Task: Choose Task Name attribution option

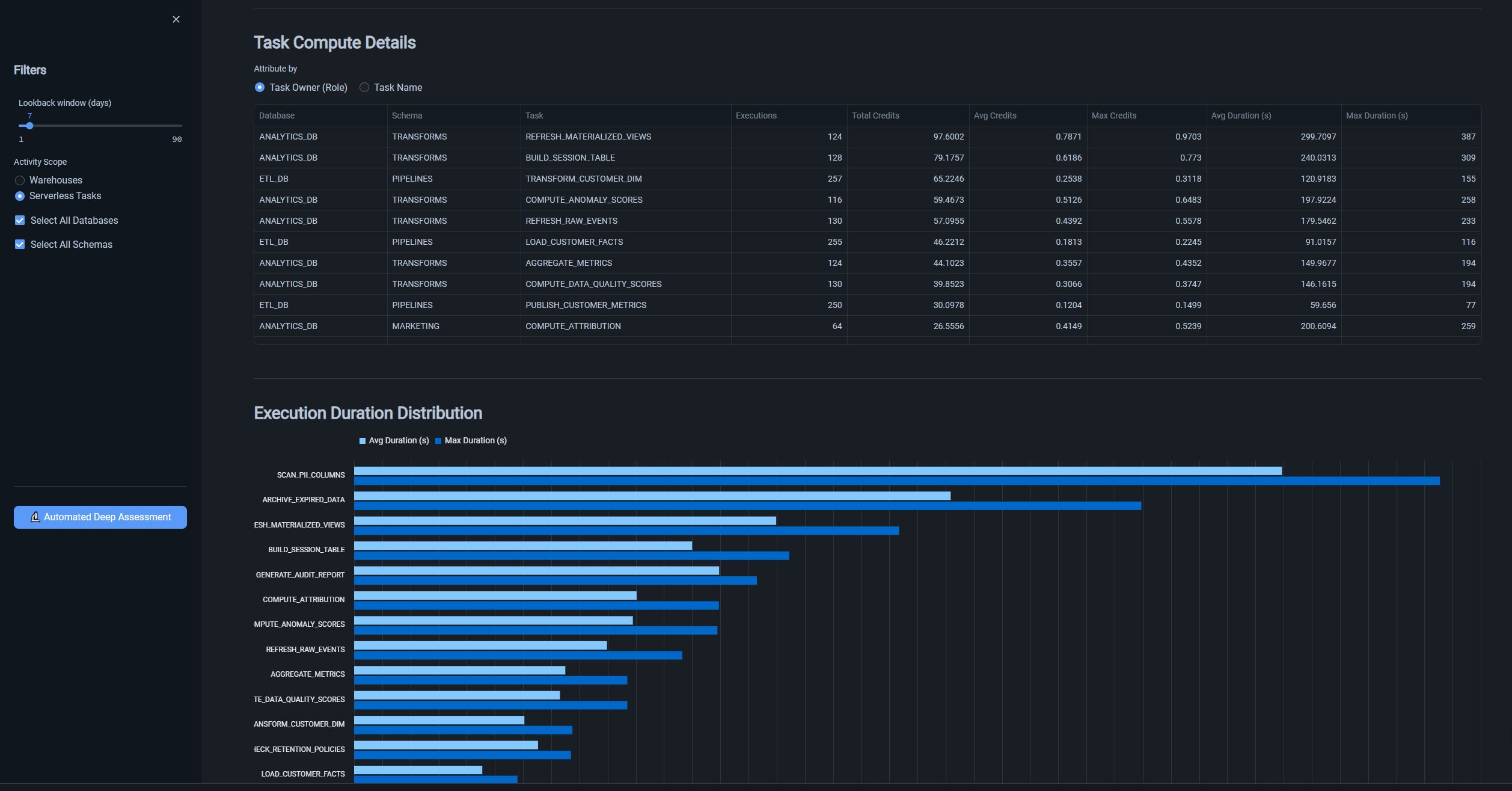Action: [x=364, y=88]
